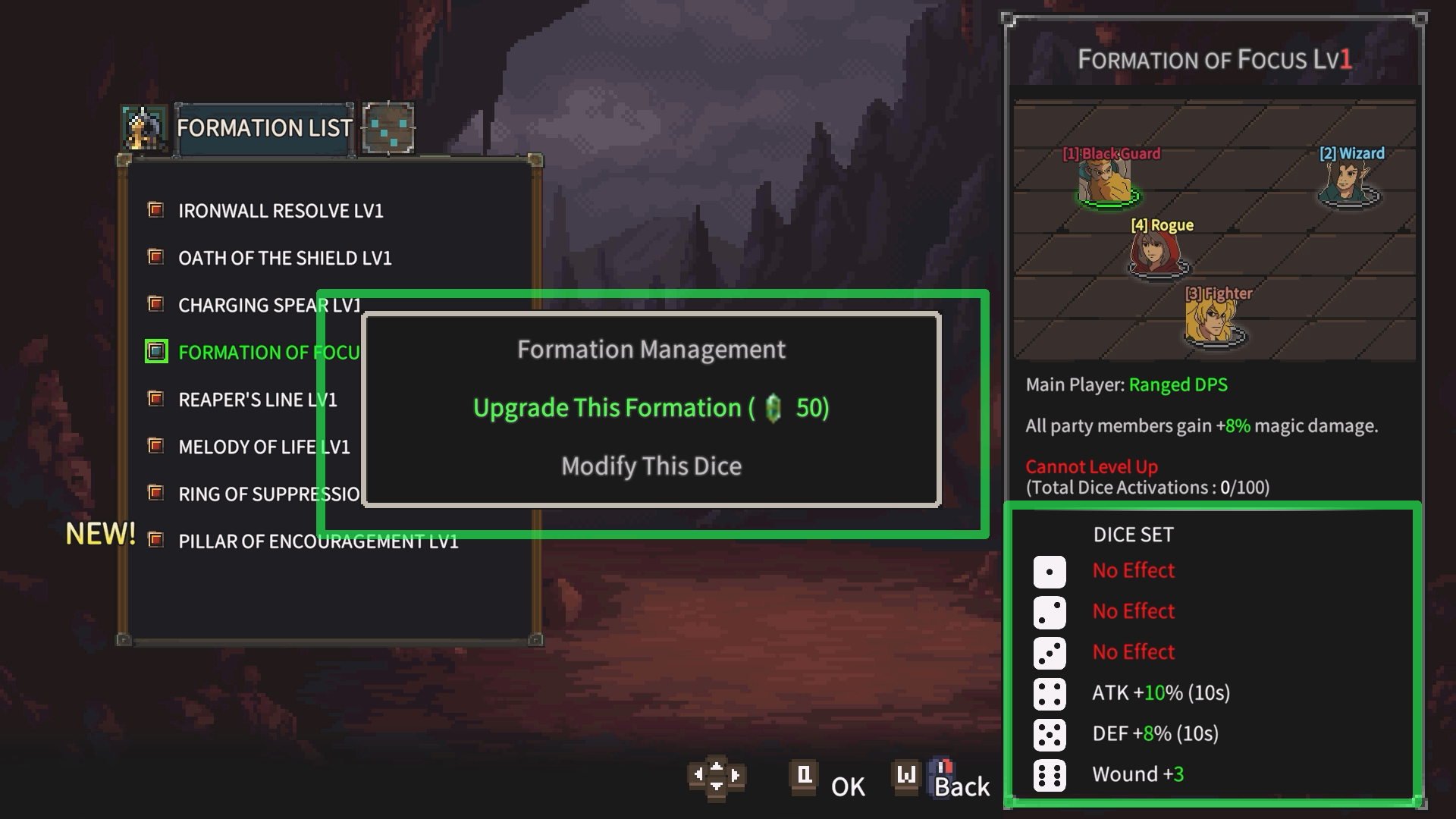Image resolution: width=1456 pixels, height=819 pixels.
Task: Choose Upgrade This Formation option
Action: coord(651,408)
